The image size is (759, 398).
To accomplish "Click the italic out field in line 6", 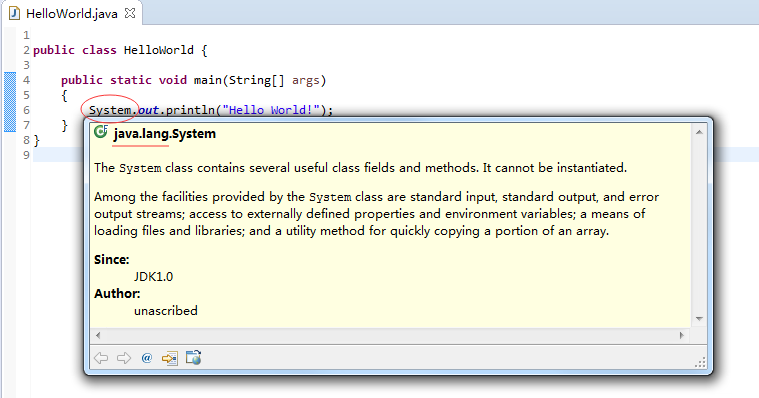I will click(x=149, y=110).
